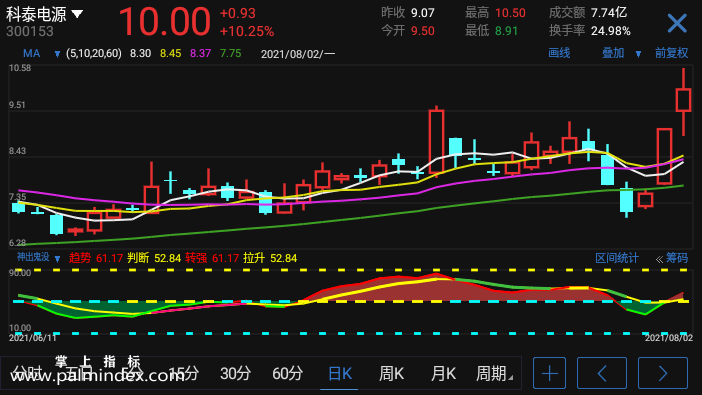Screen dimensions: 702x395
Task: Go to next candle with right arrow
Action: click(x=663, y=373)
